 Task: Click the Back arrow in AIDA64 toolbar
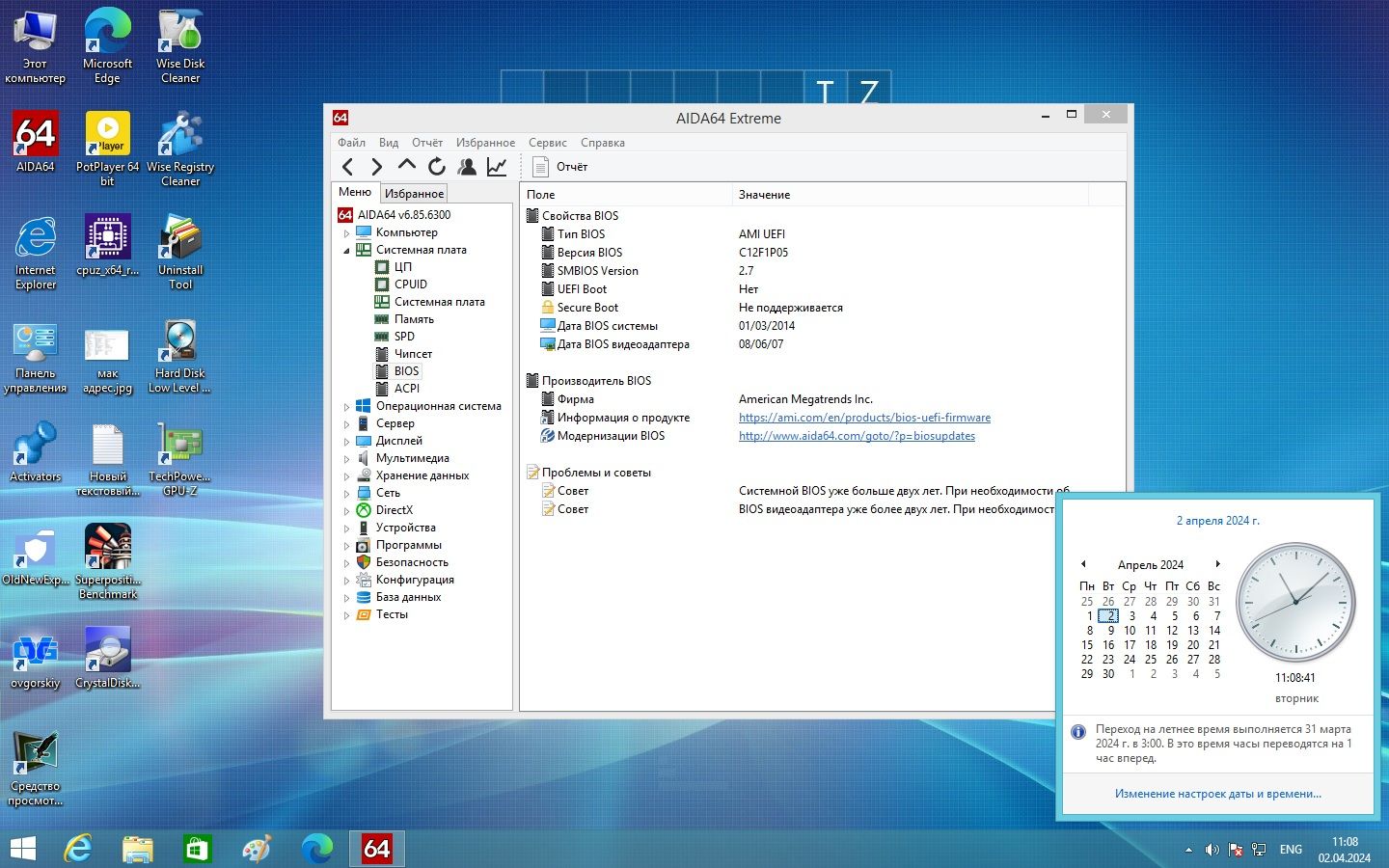coord(348,167)
